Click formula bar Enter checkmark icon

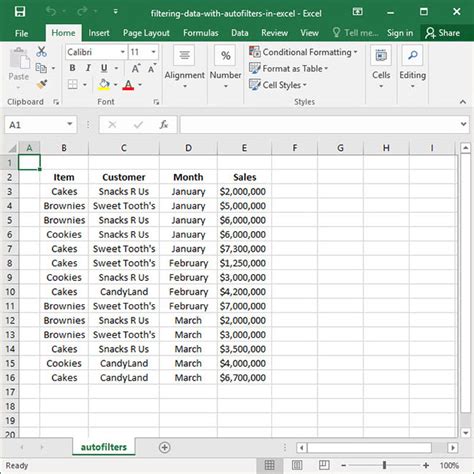pos(138,125)
